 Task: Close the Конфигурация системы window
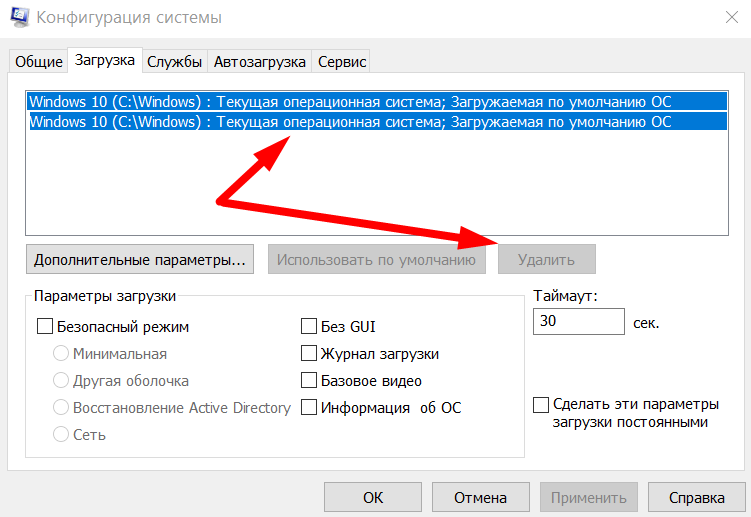pyautogui.click(x=731, y=18)
